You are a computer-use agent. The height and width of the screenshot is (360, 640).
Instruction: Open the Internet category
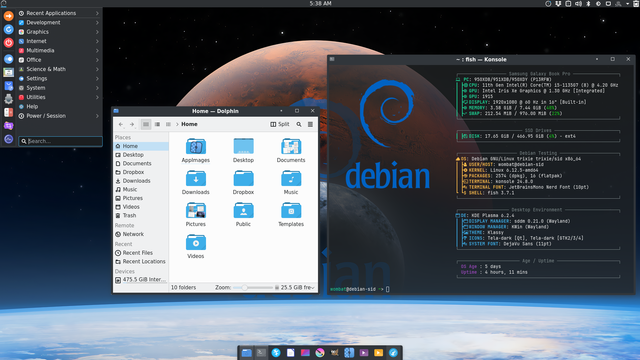[59, 41]
